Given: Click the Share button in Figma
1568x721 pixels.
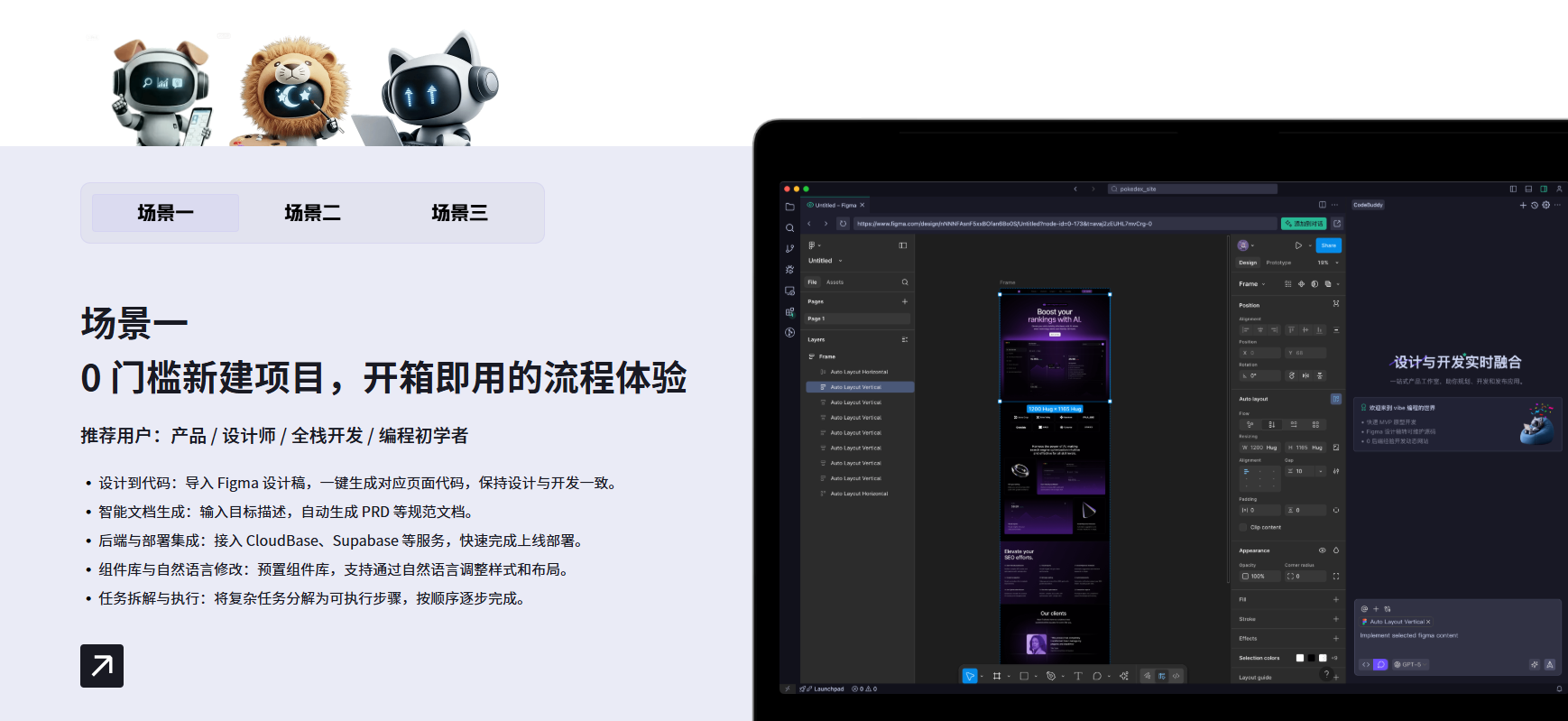Looking at the screenshot, I should coord(1329,245).
